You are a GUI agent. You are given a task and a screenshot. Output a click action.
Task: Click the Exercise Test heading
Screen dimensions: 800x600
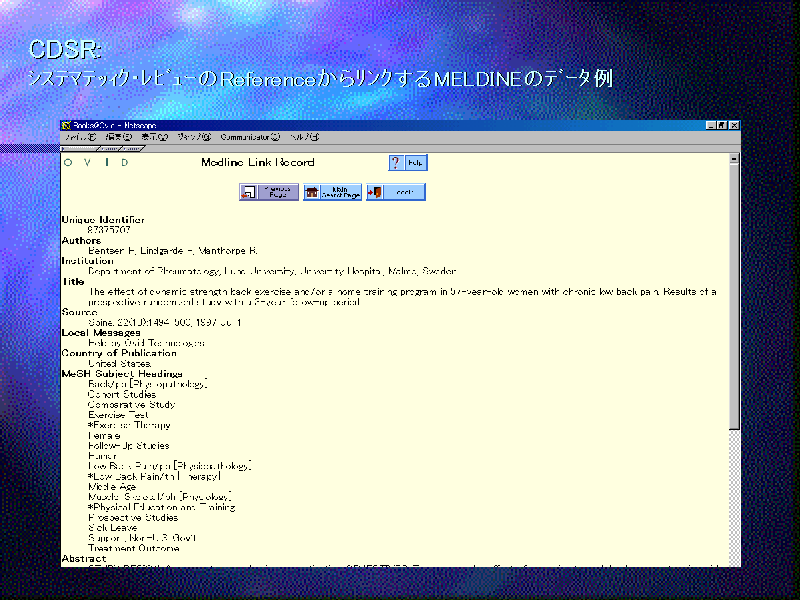(118, 415)
